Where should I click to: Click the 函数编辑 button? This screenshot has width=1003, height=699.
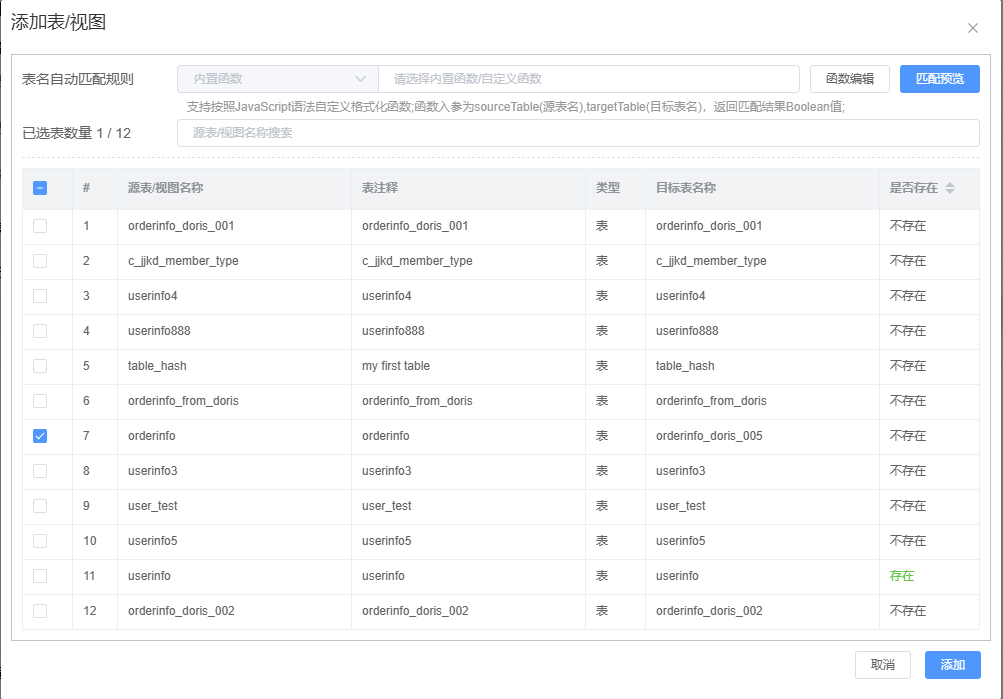click(849, 79)
